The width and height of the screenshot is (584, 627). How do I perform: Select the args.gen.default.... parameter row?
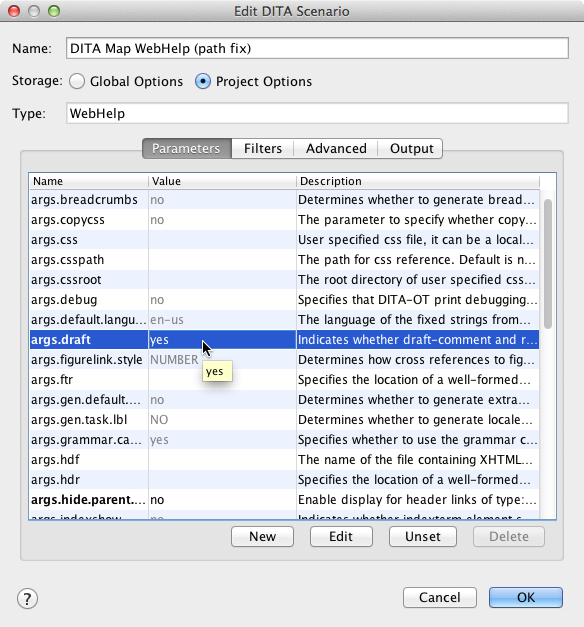[x=284, y=399]
